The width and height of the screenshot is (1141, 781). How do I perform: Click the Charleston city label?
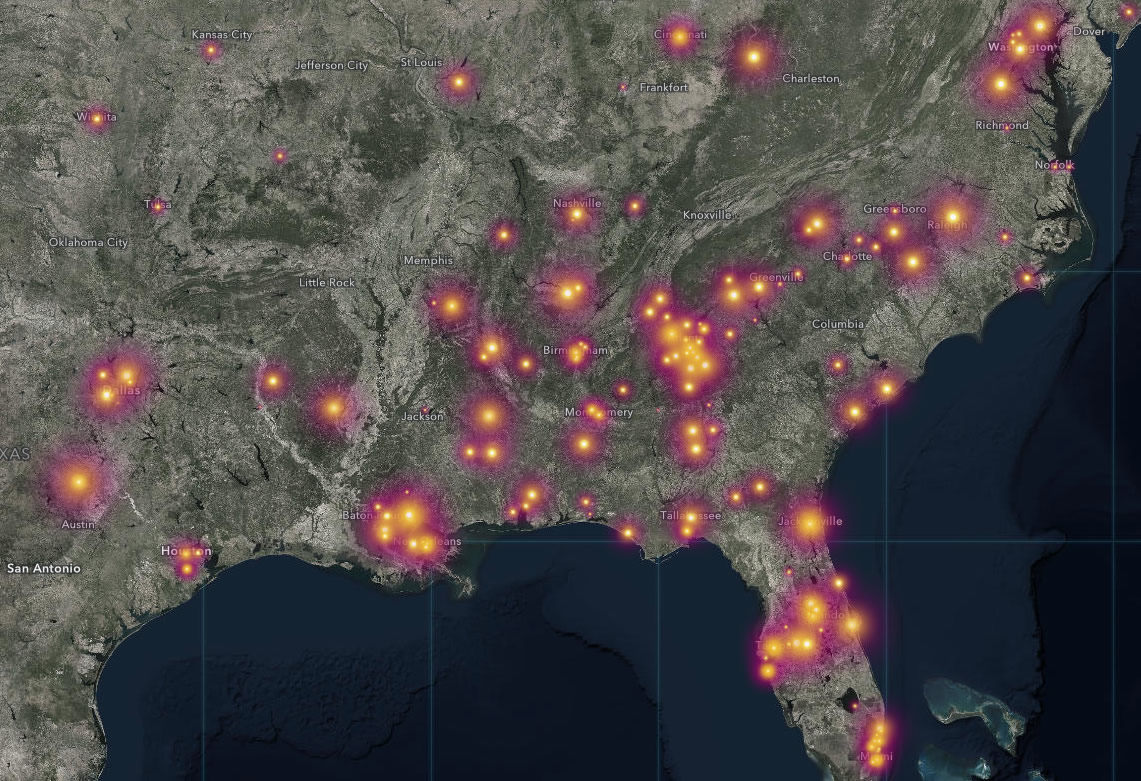811,78
